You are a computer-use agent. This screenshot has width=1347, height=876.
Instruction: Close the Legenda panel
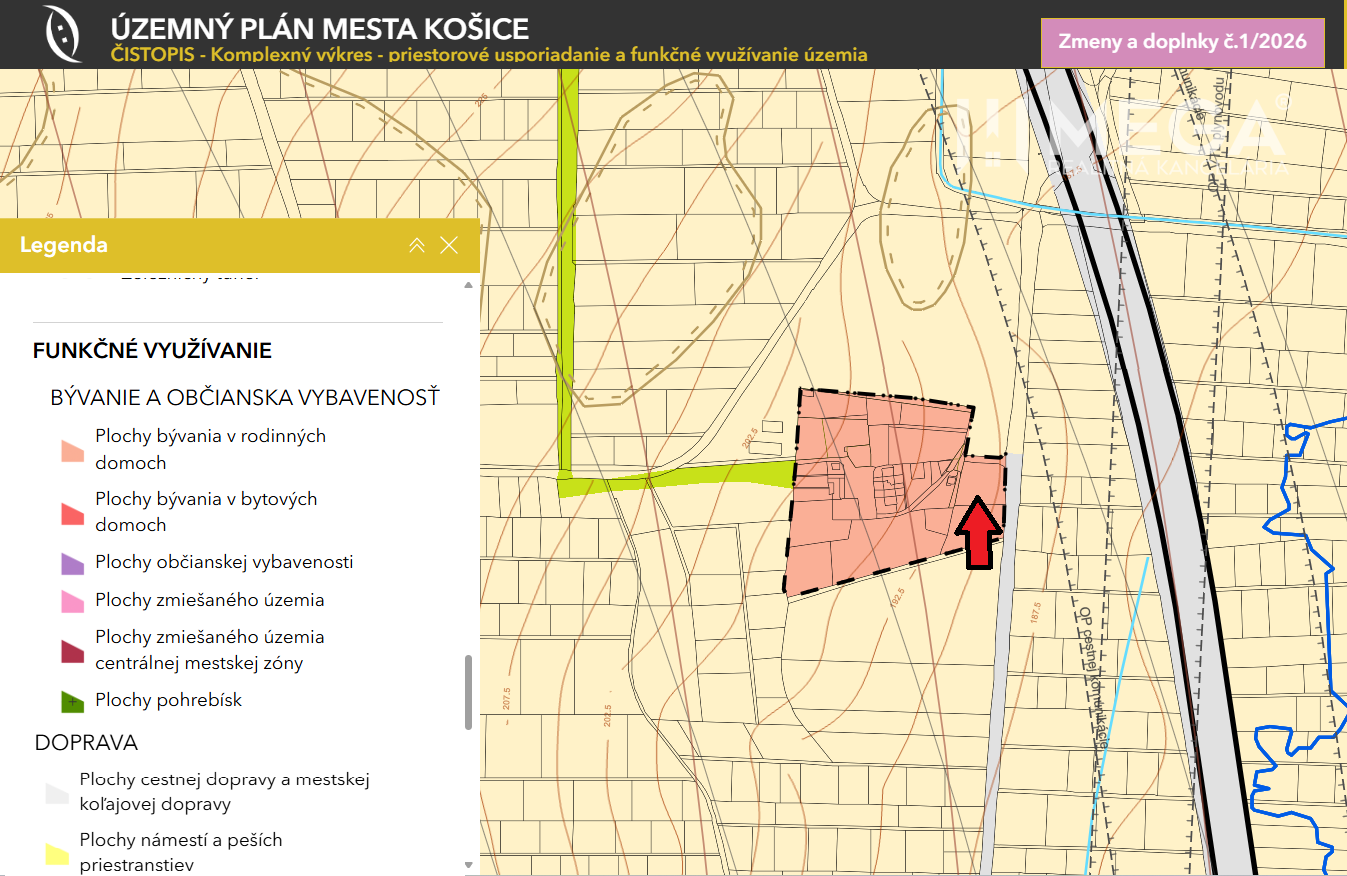449,245
